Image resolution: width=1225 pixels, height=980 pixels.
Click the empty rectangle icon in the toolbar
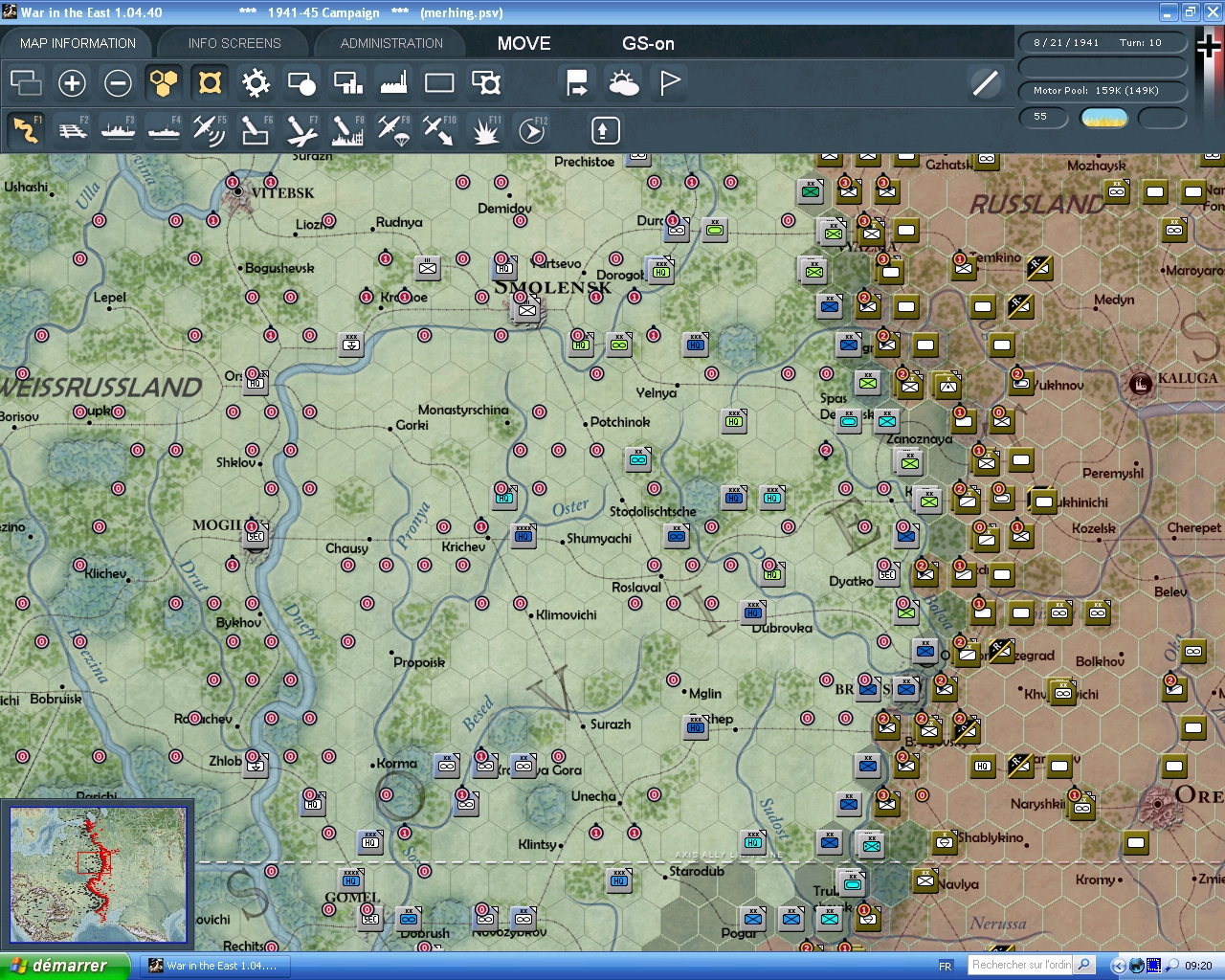[x=439, y=83]
